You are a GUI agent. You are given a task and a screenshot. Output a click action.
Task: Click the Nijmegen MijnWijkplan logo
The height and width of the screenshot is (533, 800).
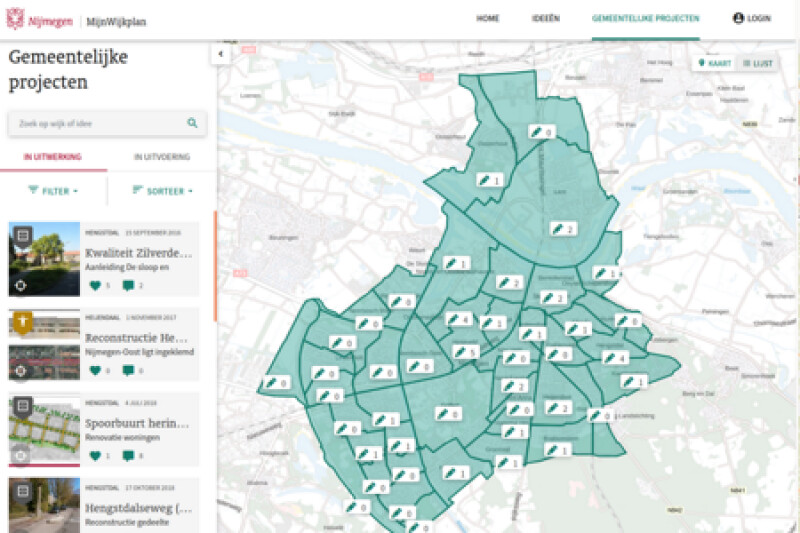76,20
